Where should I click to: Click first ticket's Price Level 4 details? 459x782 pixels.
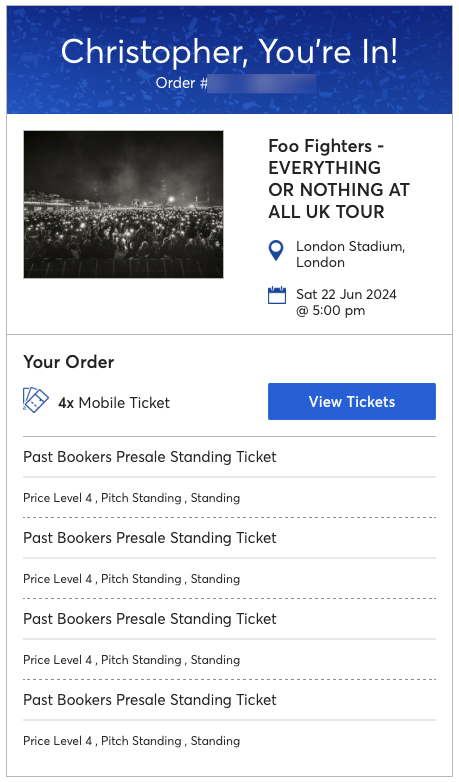coord(132,498)
